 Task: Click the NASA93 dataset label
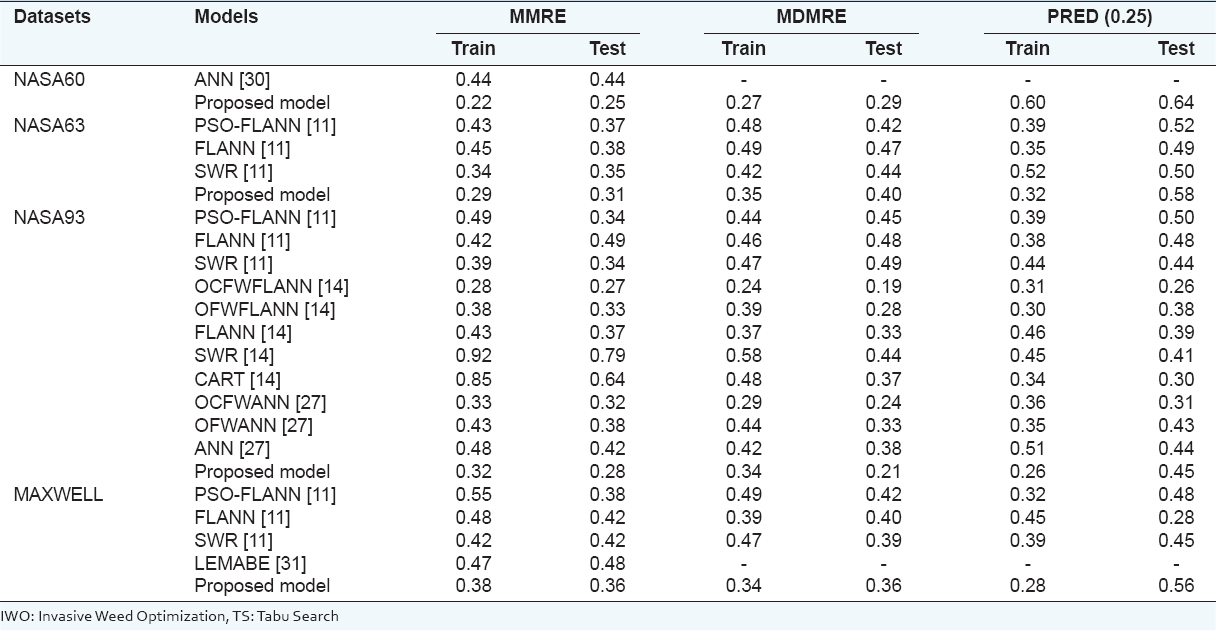[49, 217]
